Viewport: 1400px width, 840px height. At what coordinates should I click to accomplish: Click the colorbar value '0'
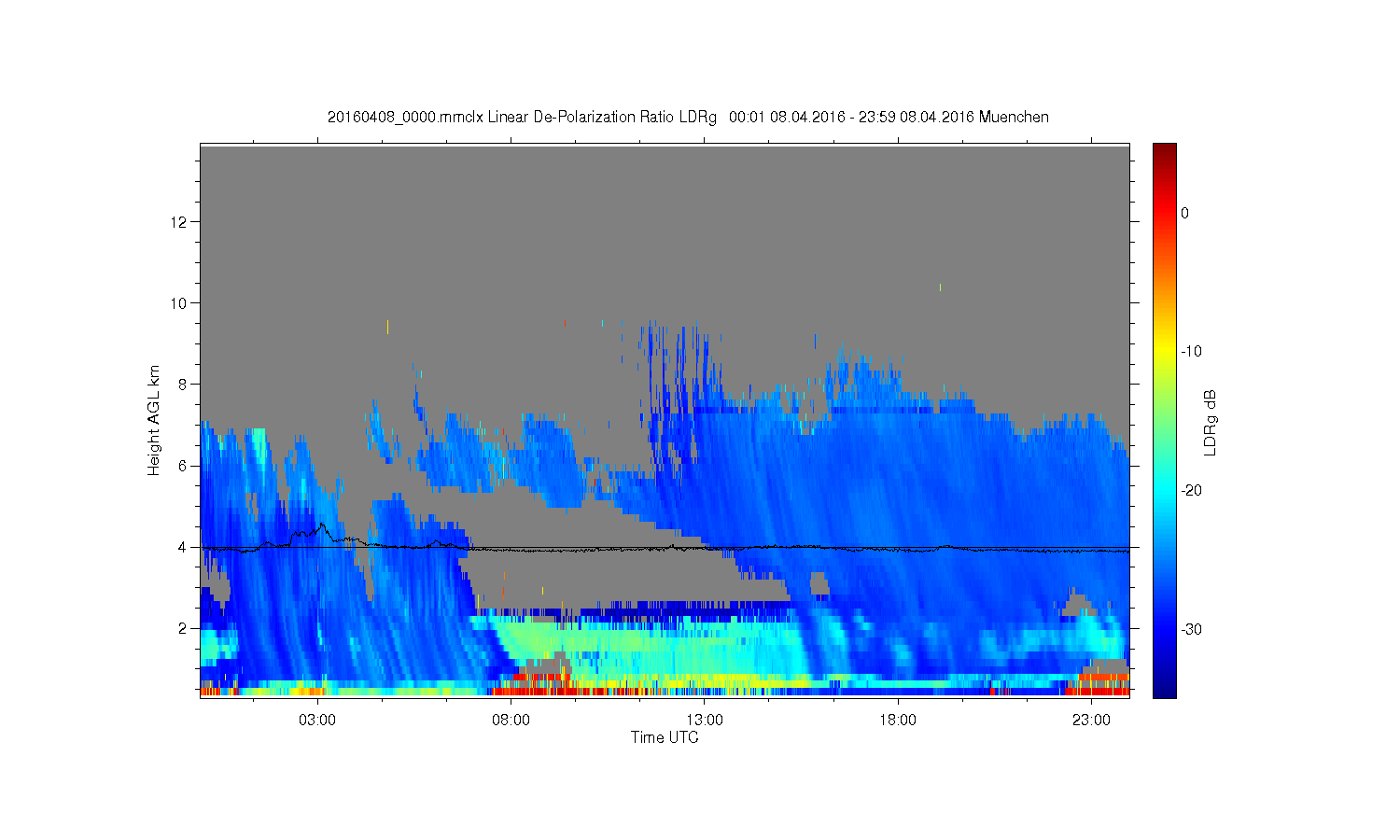tap(1184, 213)
